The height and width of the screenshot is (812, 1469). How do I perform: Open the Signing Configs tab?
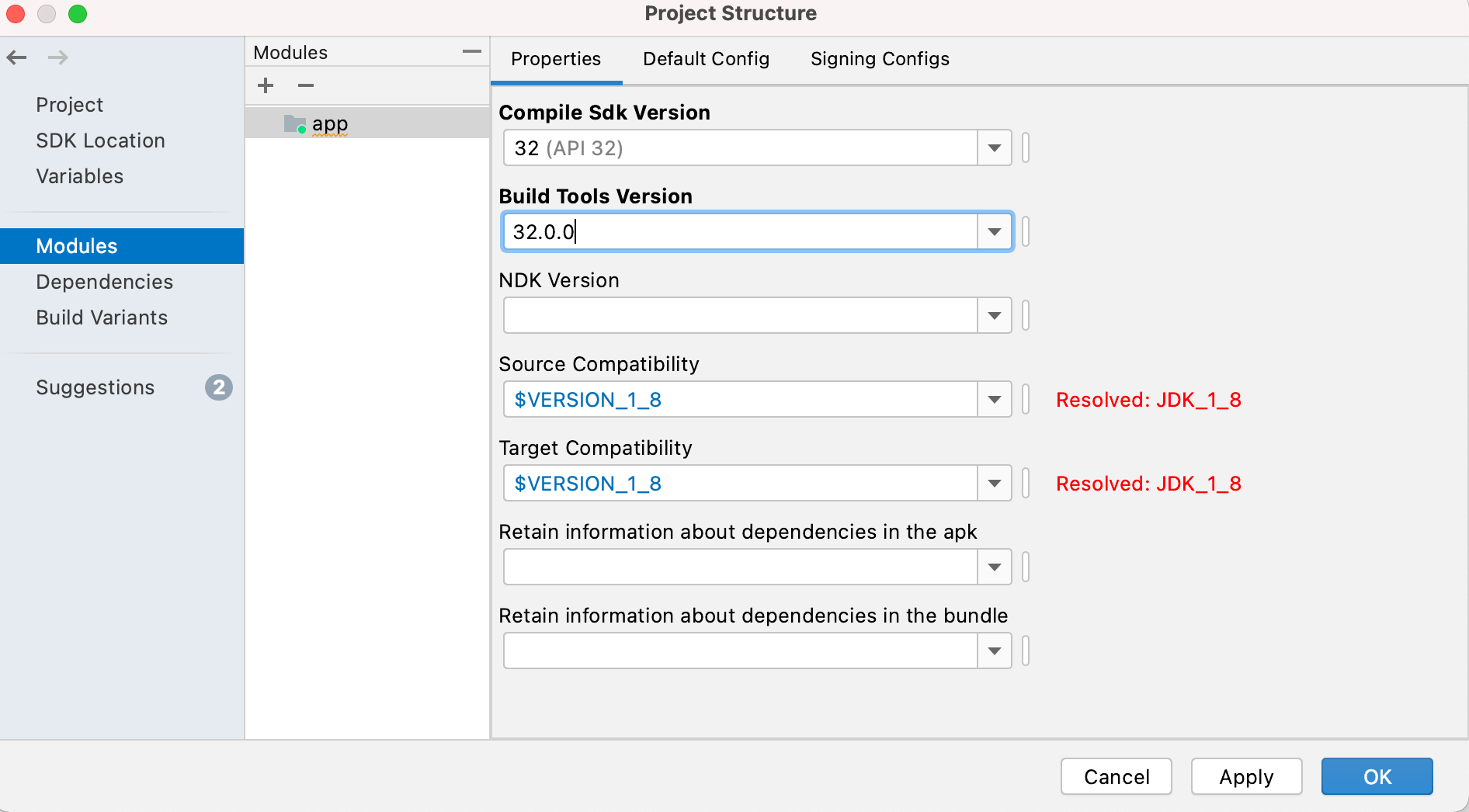tap(880, 58)
